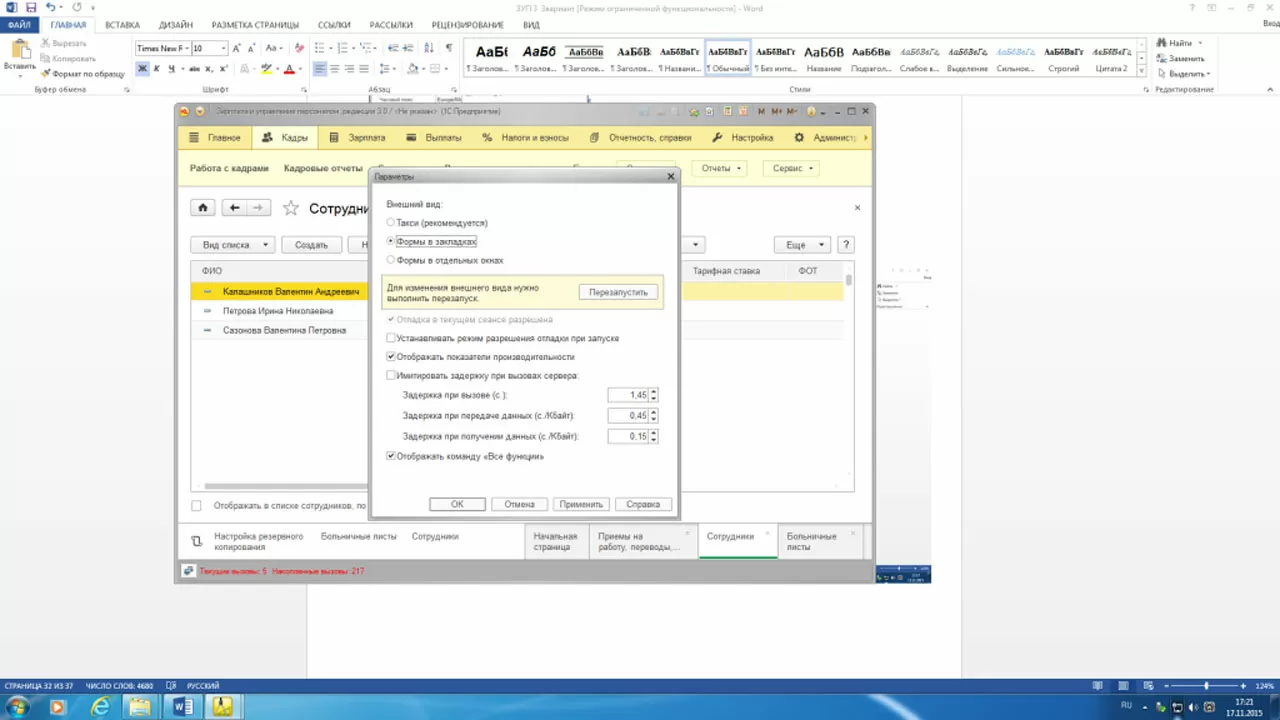Launch Internet Explorer from the taskbar
Image resolution: width=1280 pixels, height=720 pixels.
click(100, 707)
